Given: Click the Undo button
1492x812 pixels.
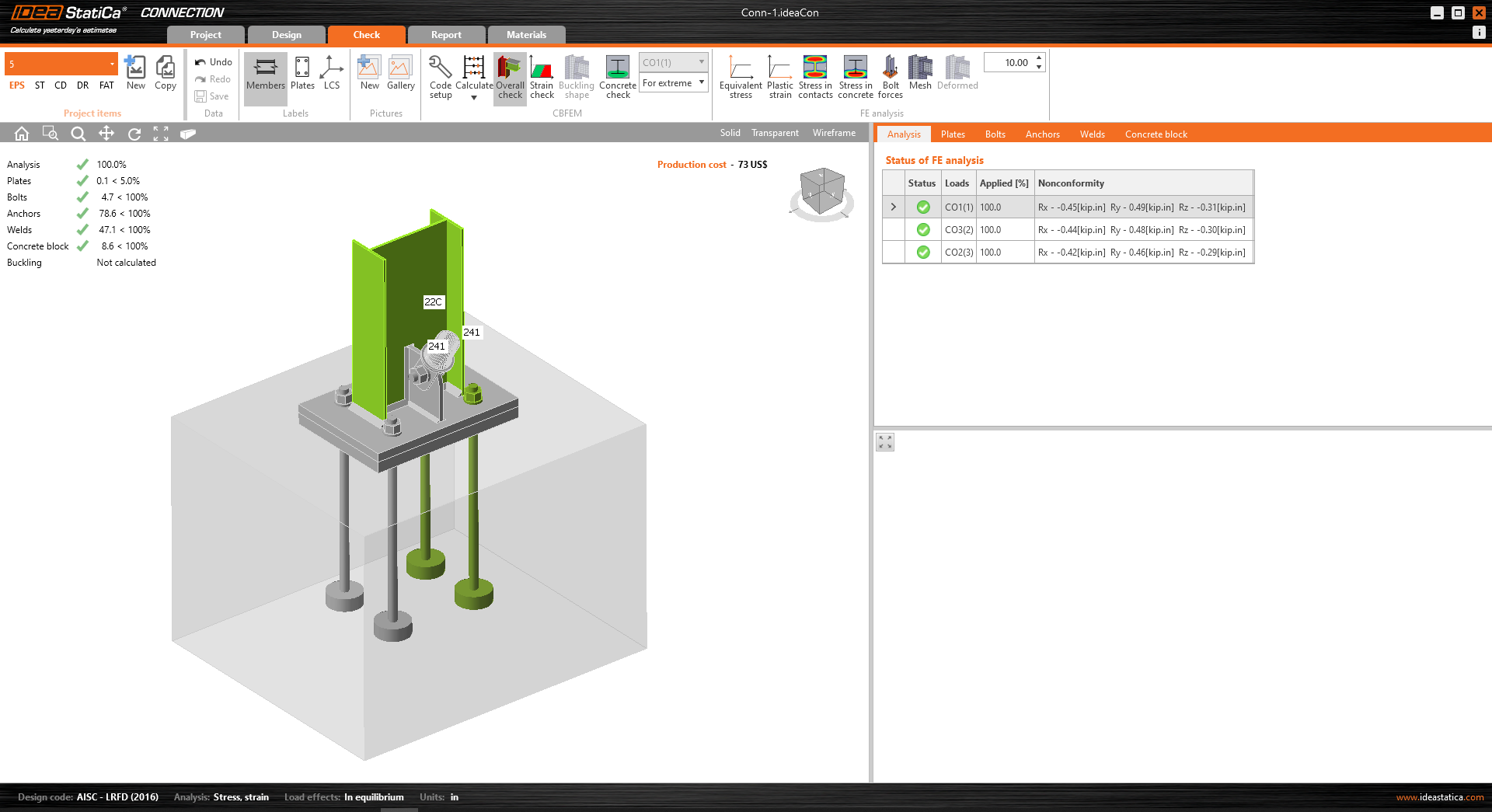Looking at the screenshot, I should tap(214, 62).
